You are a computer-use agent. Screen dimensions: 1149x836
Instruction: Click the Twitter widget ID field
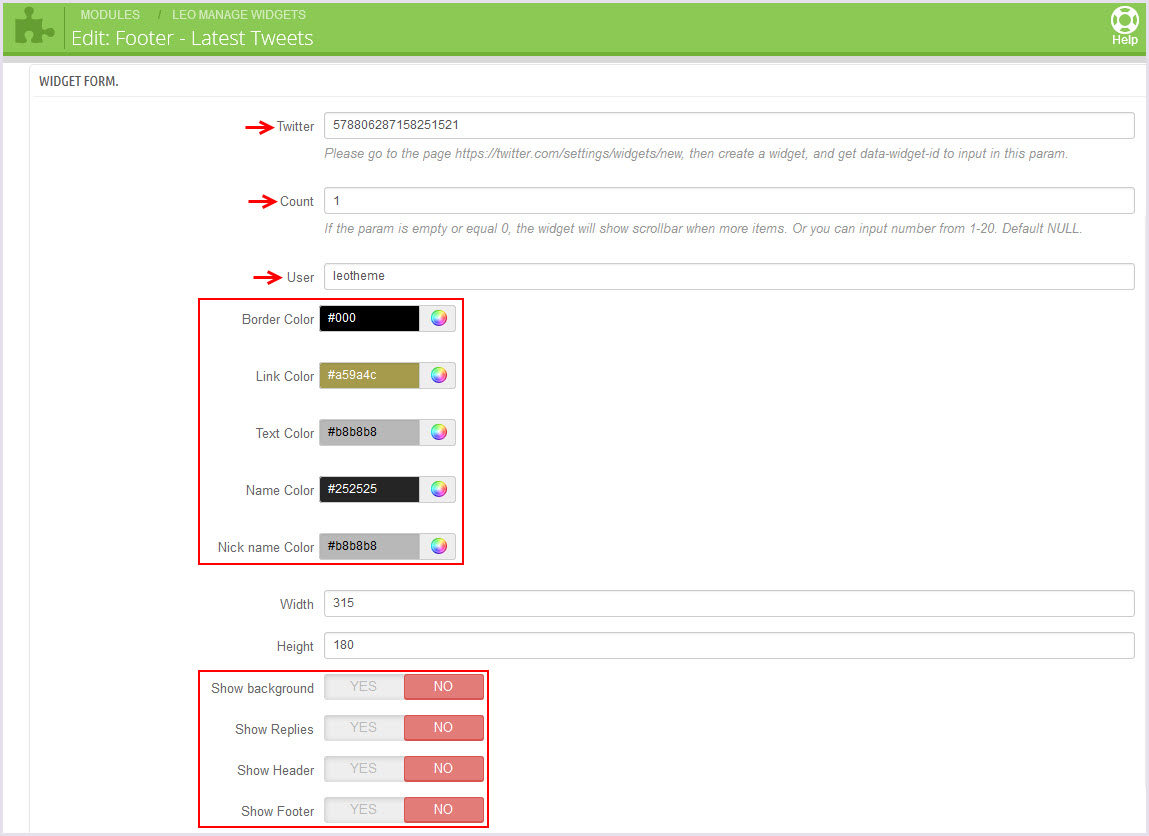coord(728,125)
